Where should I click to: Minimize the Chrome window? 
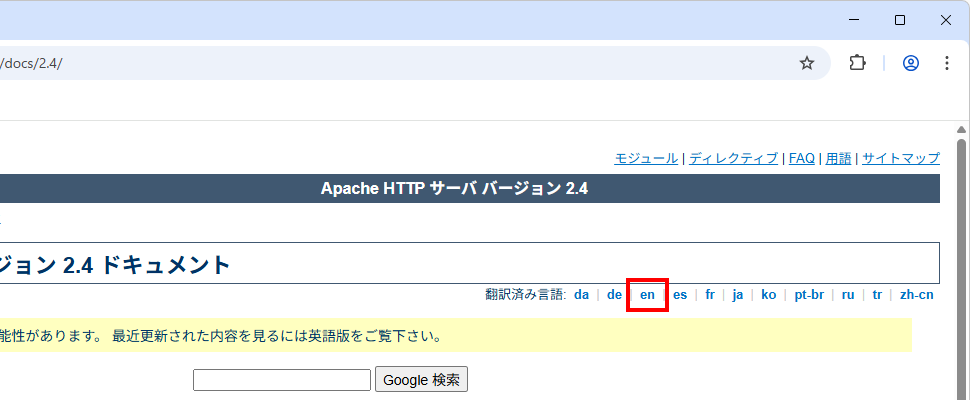(x=855, y=20)
